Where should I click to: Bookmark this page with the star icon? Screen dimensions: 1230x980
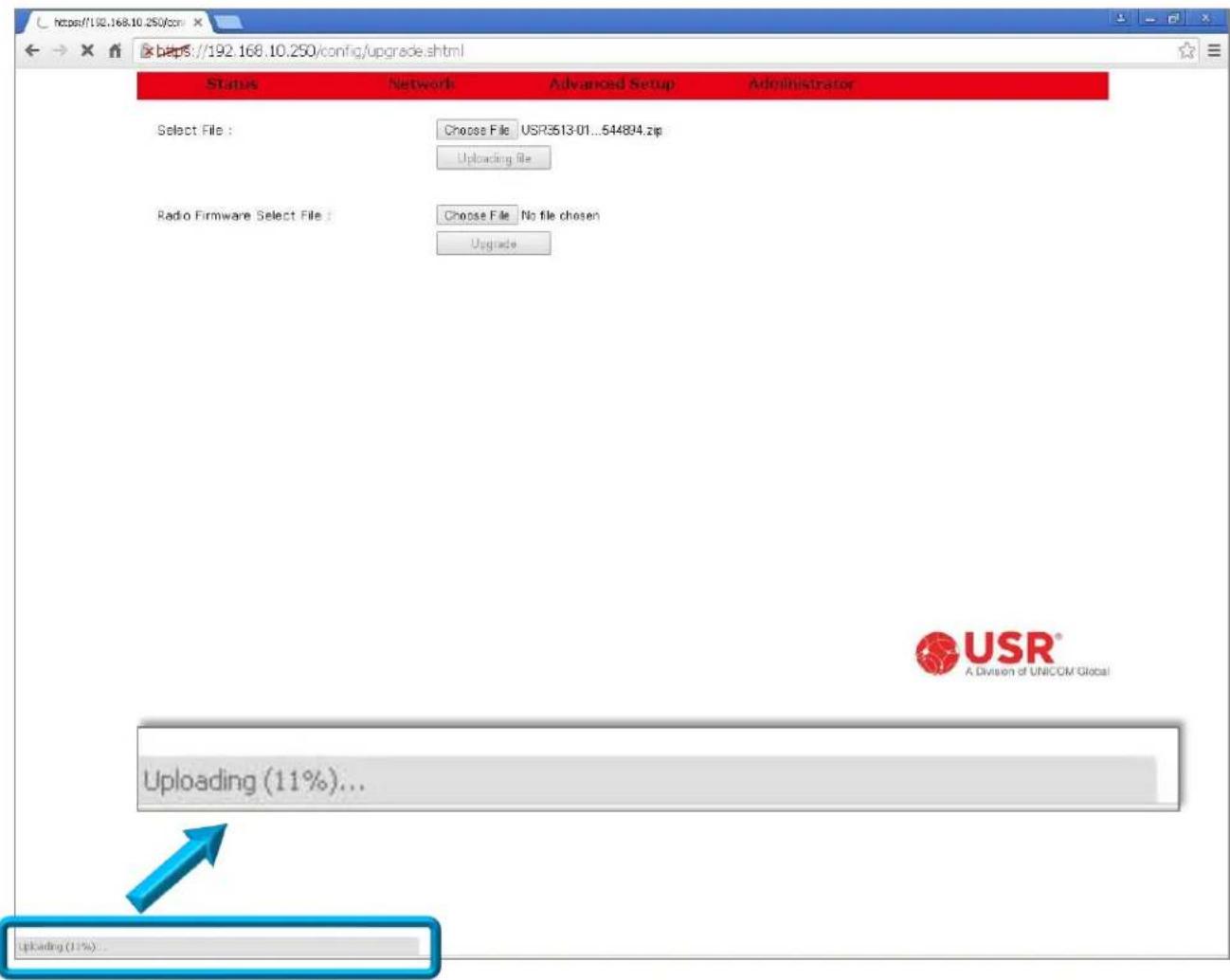tap(1186, 51)
